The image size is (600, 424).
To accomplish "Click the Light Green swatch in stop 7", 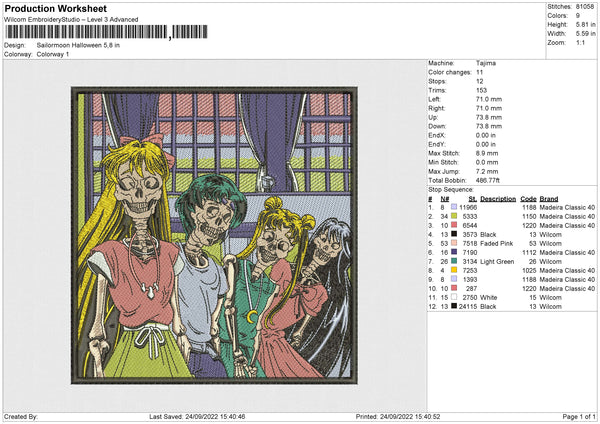I will click(454, 261).
